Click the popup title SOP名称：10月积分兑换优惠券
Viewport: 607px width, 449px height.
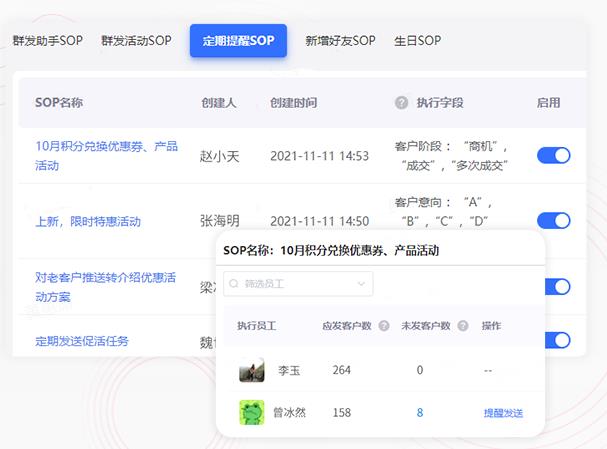click(331, 250)
